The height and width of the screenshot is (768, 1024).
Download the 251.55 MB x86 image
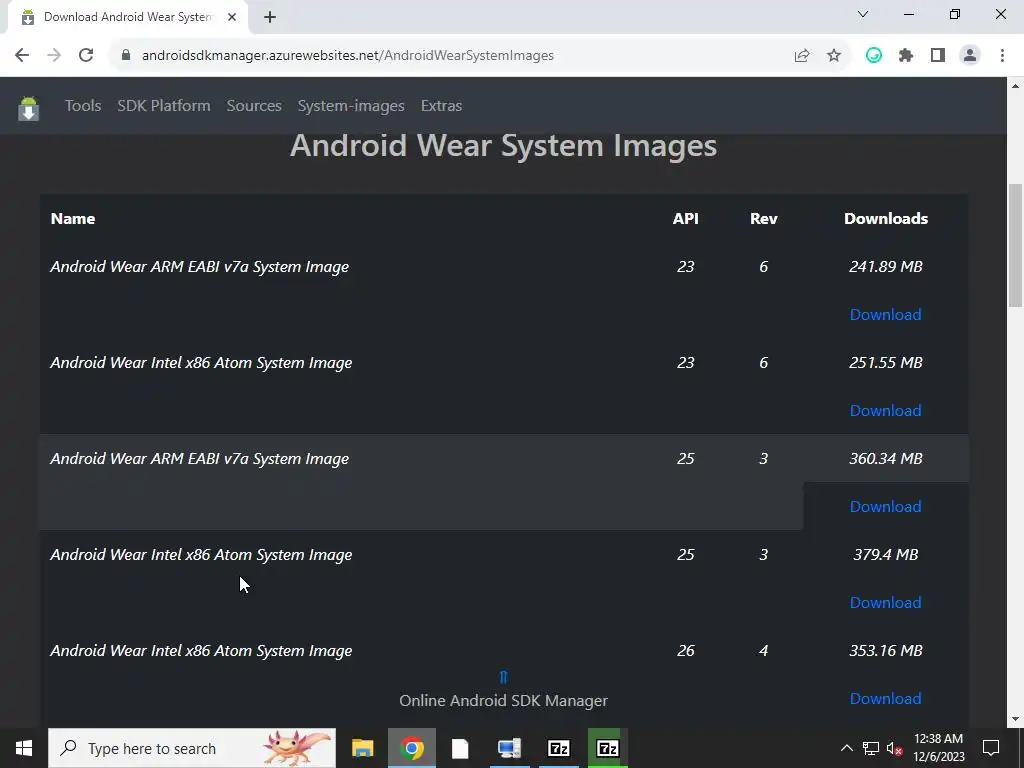(x=886, y=411)
